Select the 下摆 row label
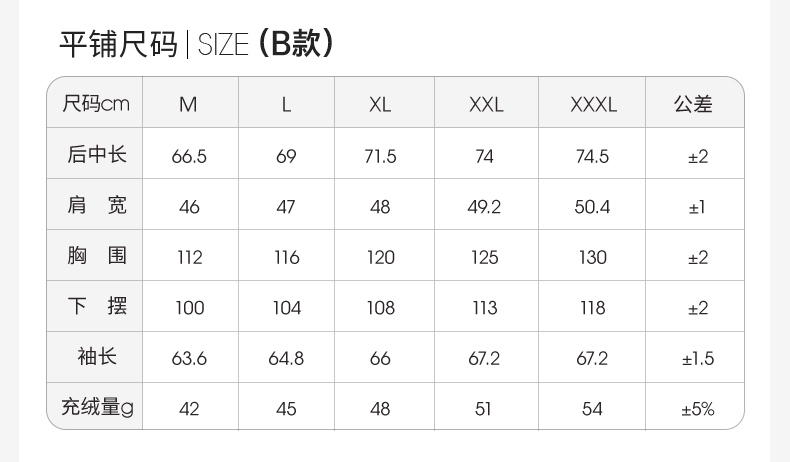This screenshot has height=462, width=790. [97, 306]
